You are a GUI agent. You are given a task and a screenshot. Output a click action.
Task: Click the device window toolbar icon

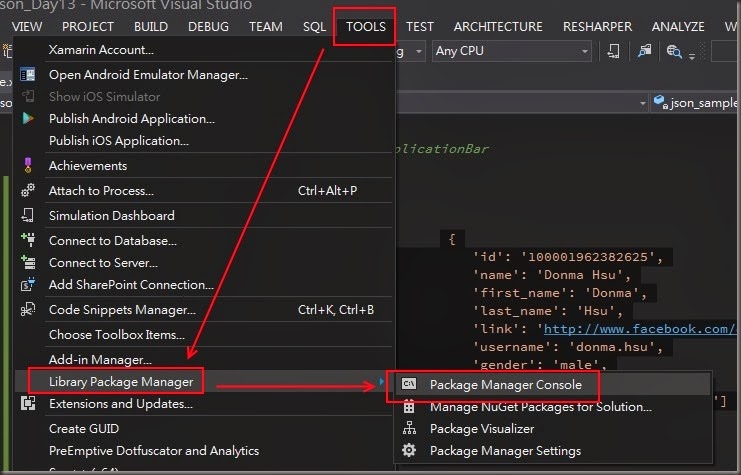[613, 51]
